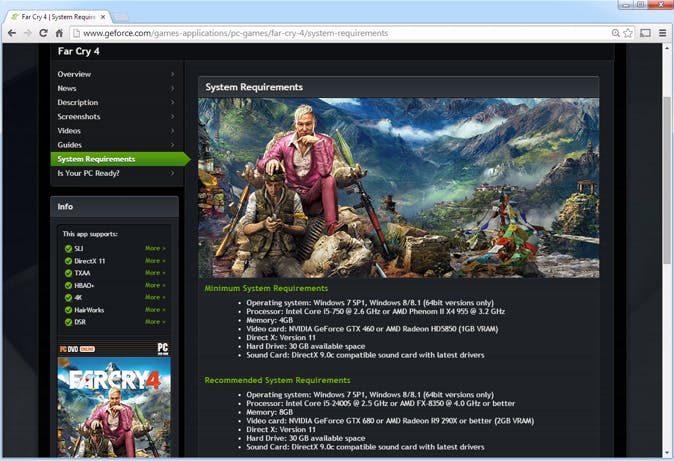This screenshot has width=674, height=461.
Task: Open a new tab with the new tab button
Action: click(x=120, y=17)
